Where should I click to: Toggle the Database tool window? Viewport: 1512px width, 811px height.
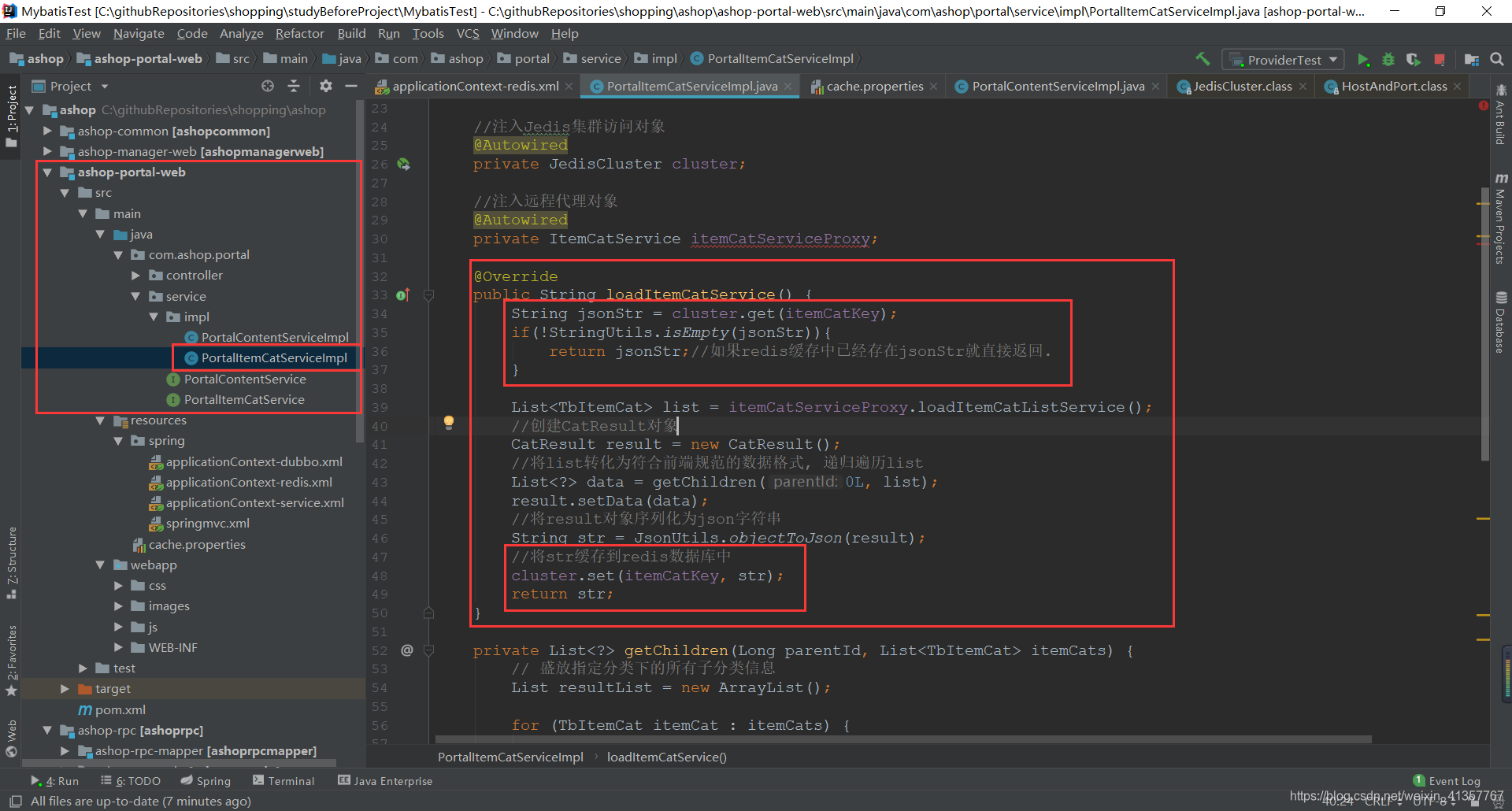click(1501, 322)
